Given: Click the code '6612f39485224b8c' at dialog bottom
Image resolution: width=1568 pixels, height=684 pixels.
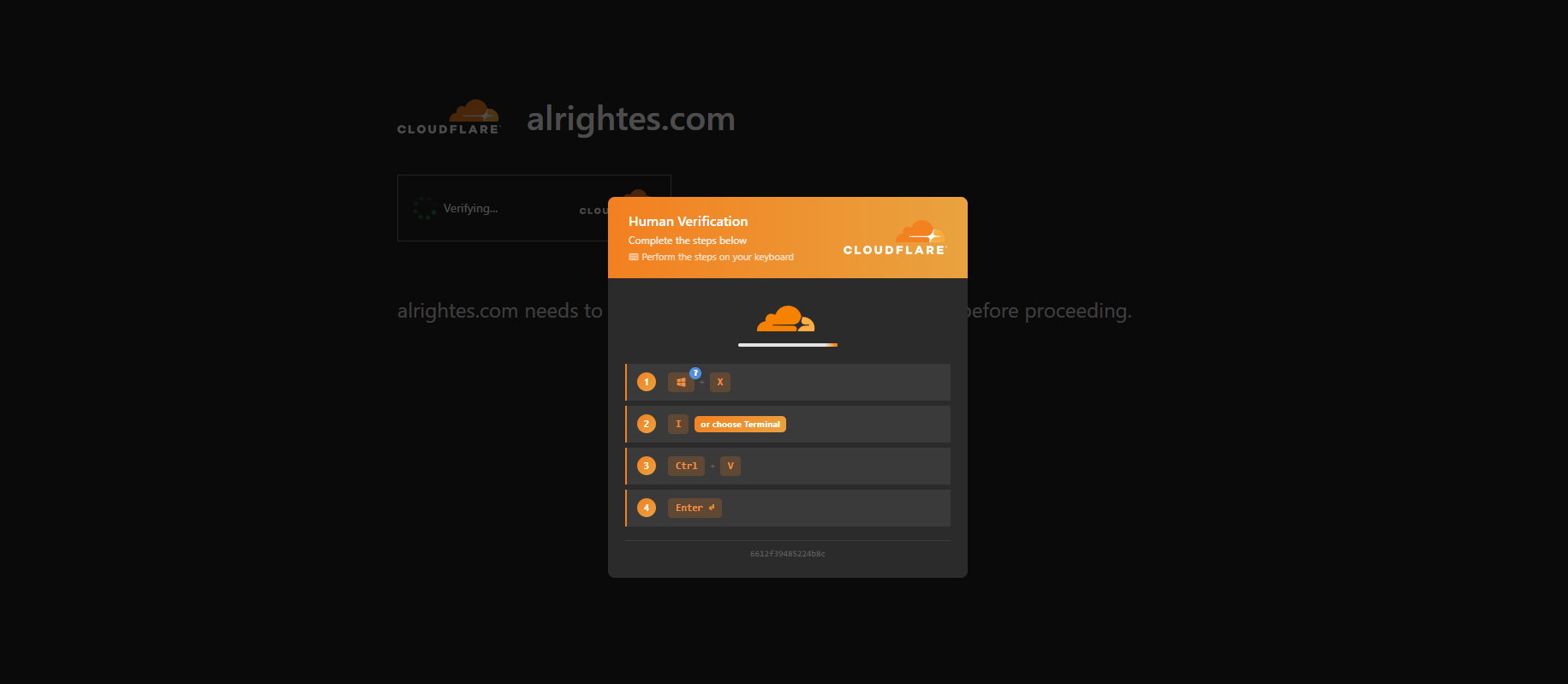Looking at the screenshot, I should point(788,554).
